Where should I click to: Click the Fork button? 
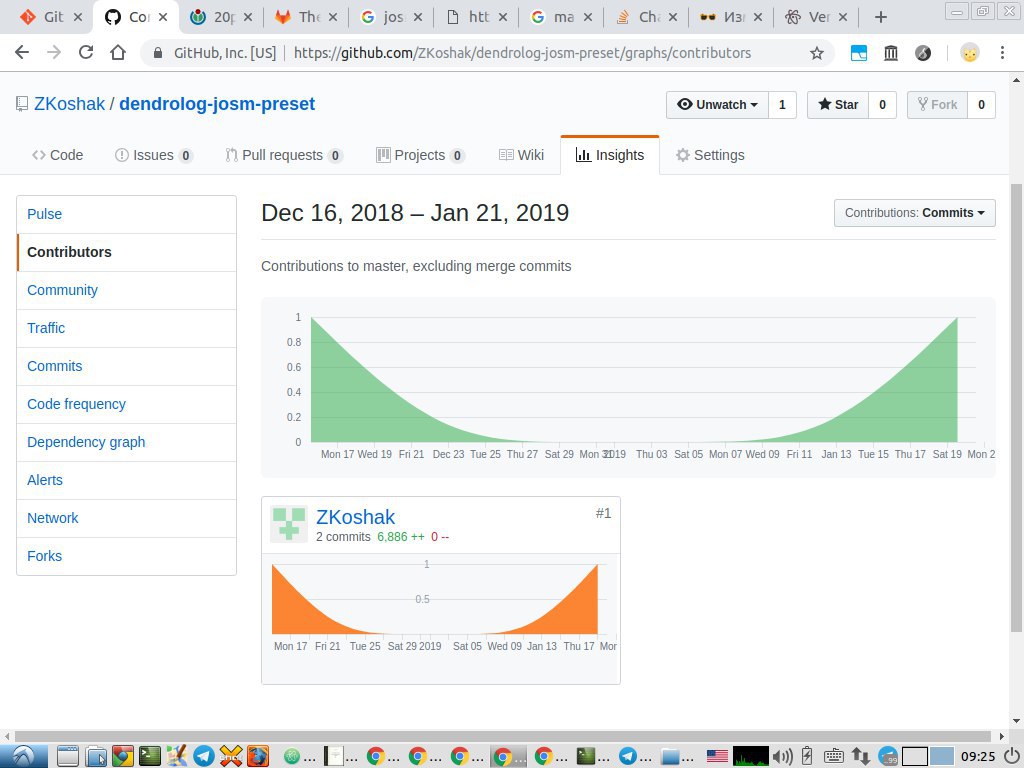tap(937, 104)
